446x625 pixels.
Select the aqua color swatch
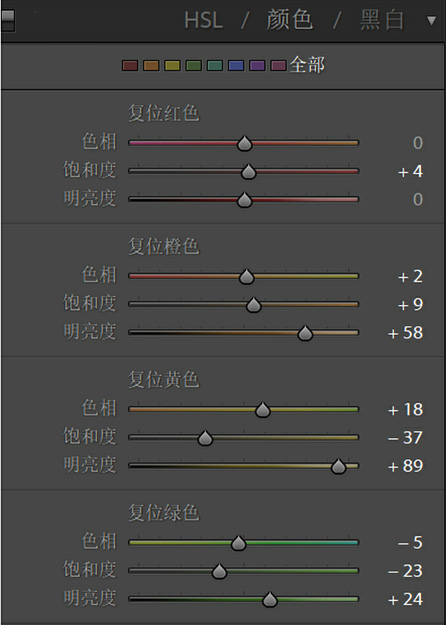pos(215,65)
